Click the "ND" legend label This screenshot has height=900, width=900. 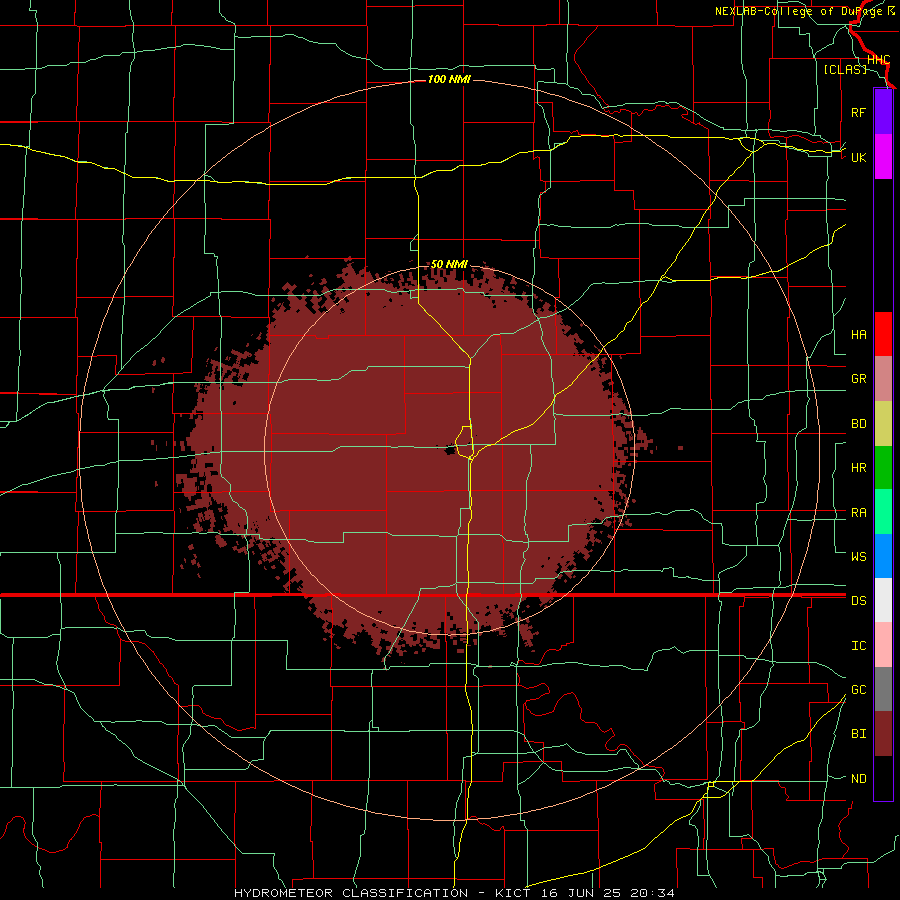click(x=858, y=779)
